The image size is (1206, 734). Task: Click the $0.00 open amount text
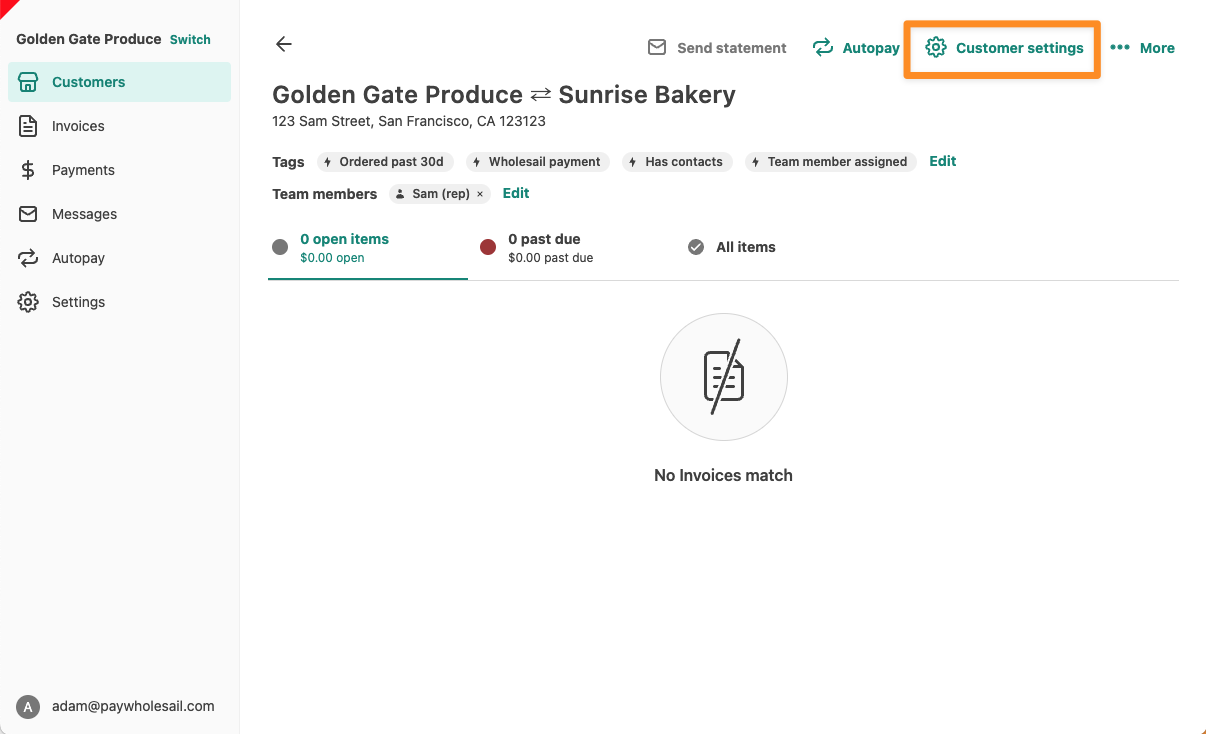pos(332,258)
